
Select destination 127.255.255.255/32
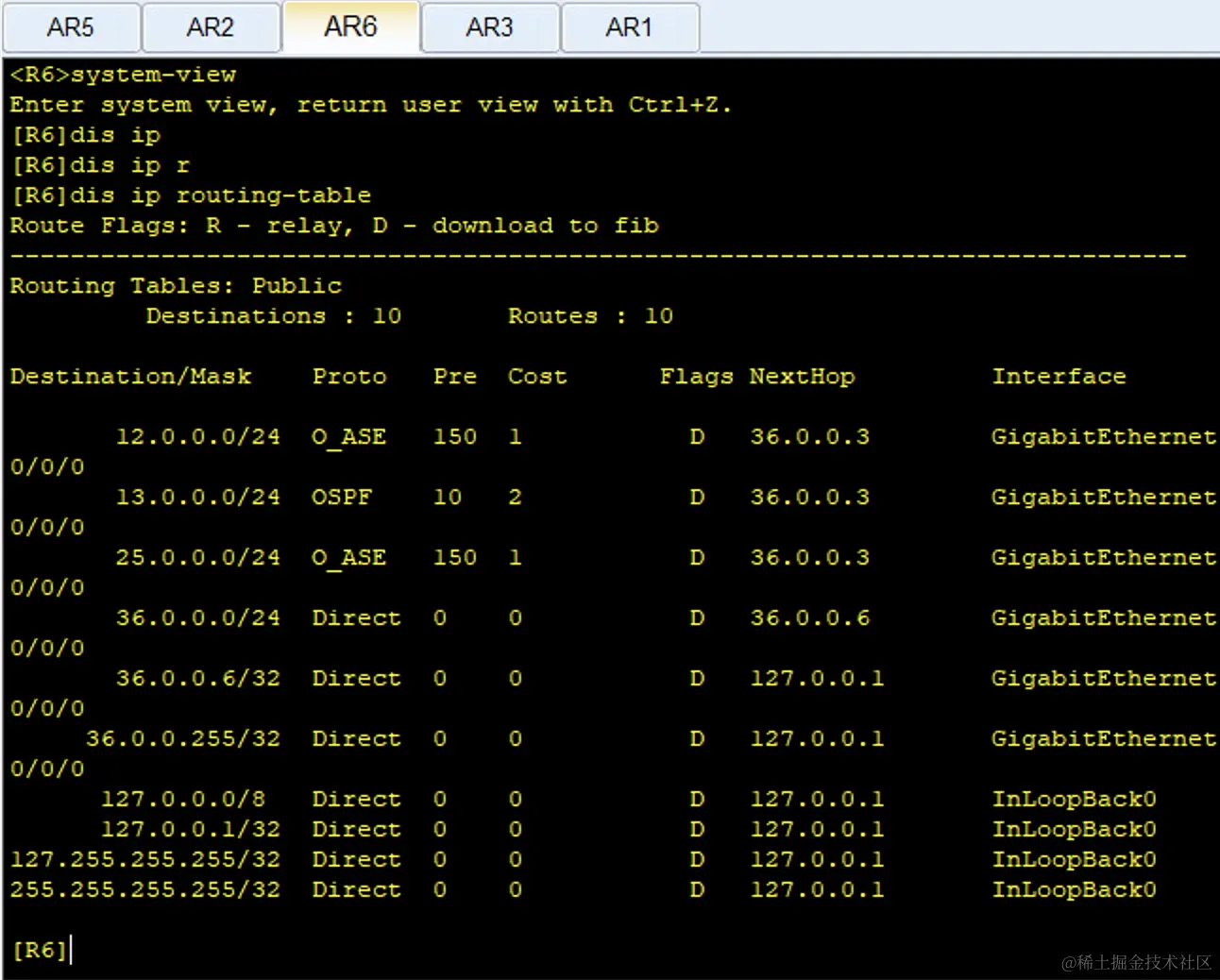pyautogui.click(x=145, y=860)
